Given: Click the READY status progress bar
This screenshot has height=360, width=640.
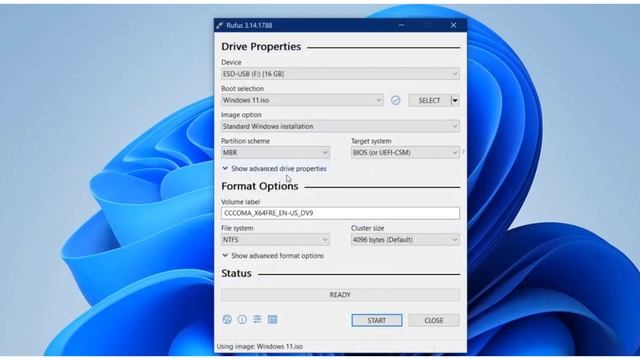Looking at the screenshot, I should coord(340,295).
